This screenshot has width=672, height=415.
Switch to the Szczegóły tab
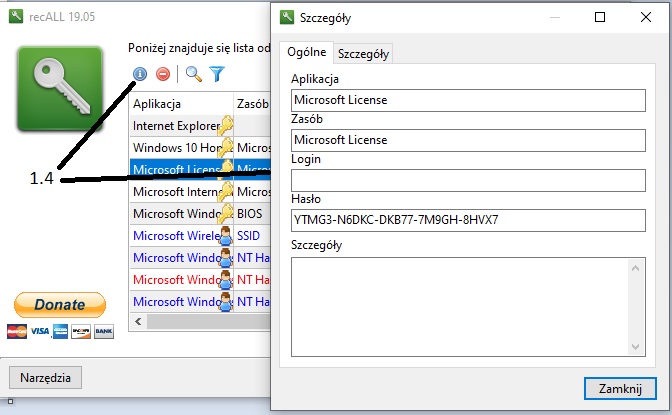(363, 54)
